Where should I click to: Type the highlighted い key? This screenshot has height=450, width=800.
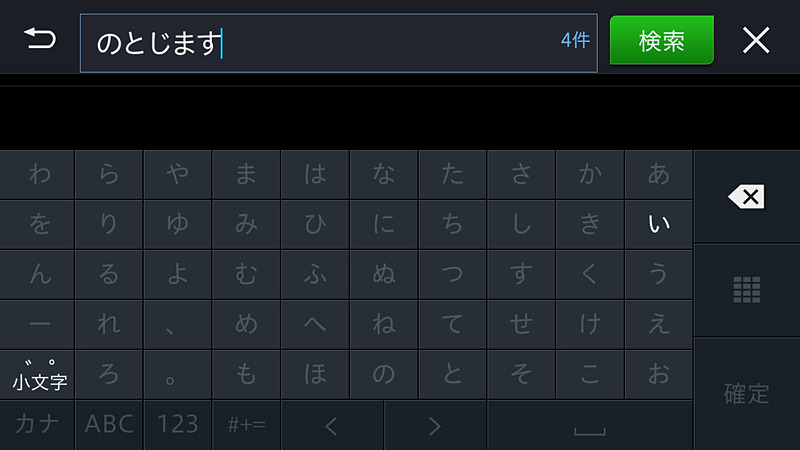tap(658, 224)
